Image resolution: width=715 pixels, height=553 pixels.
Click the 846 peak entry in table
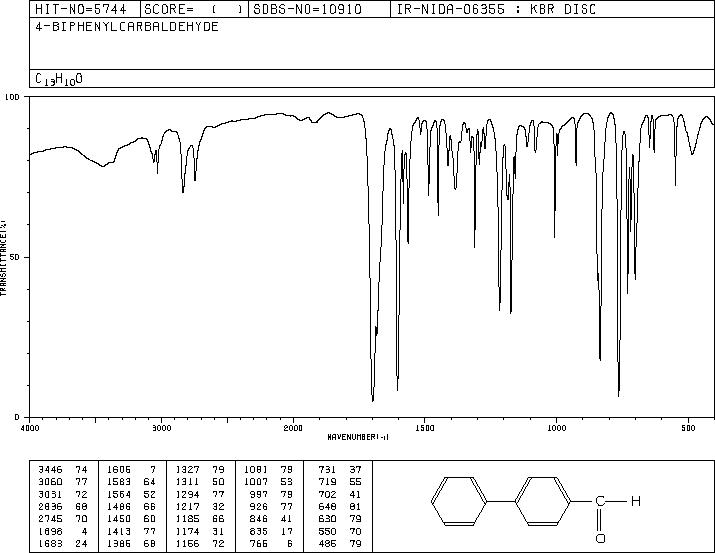[x=272, y=519]
